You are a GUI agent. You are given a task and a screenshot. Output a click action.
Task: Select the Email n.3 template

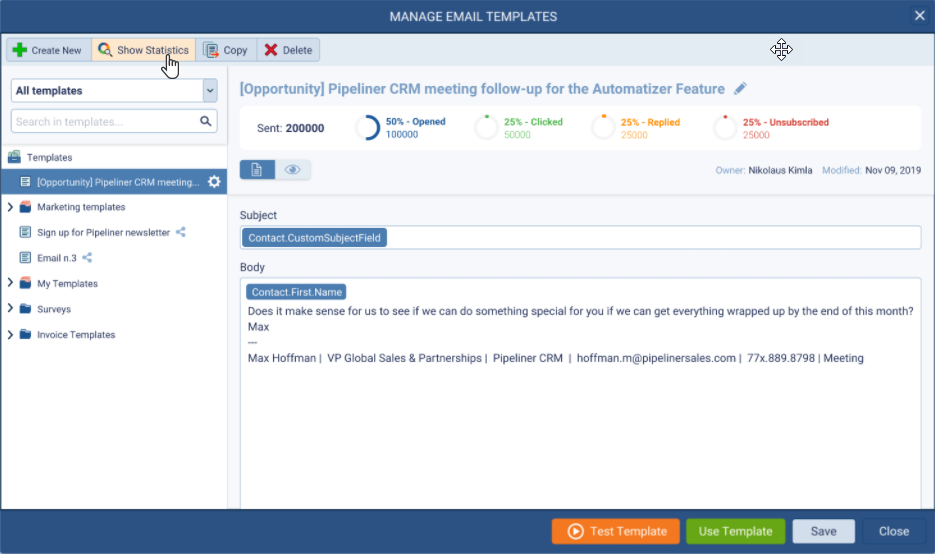[x=56, y=258]
